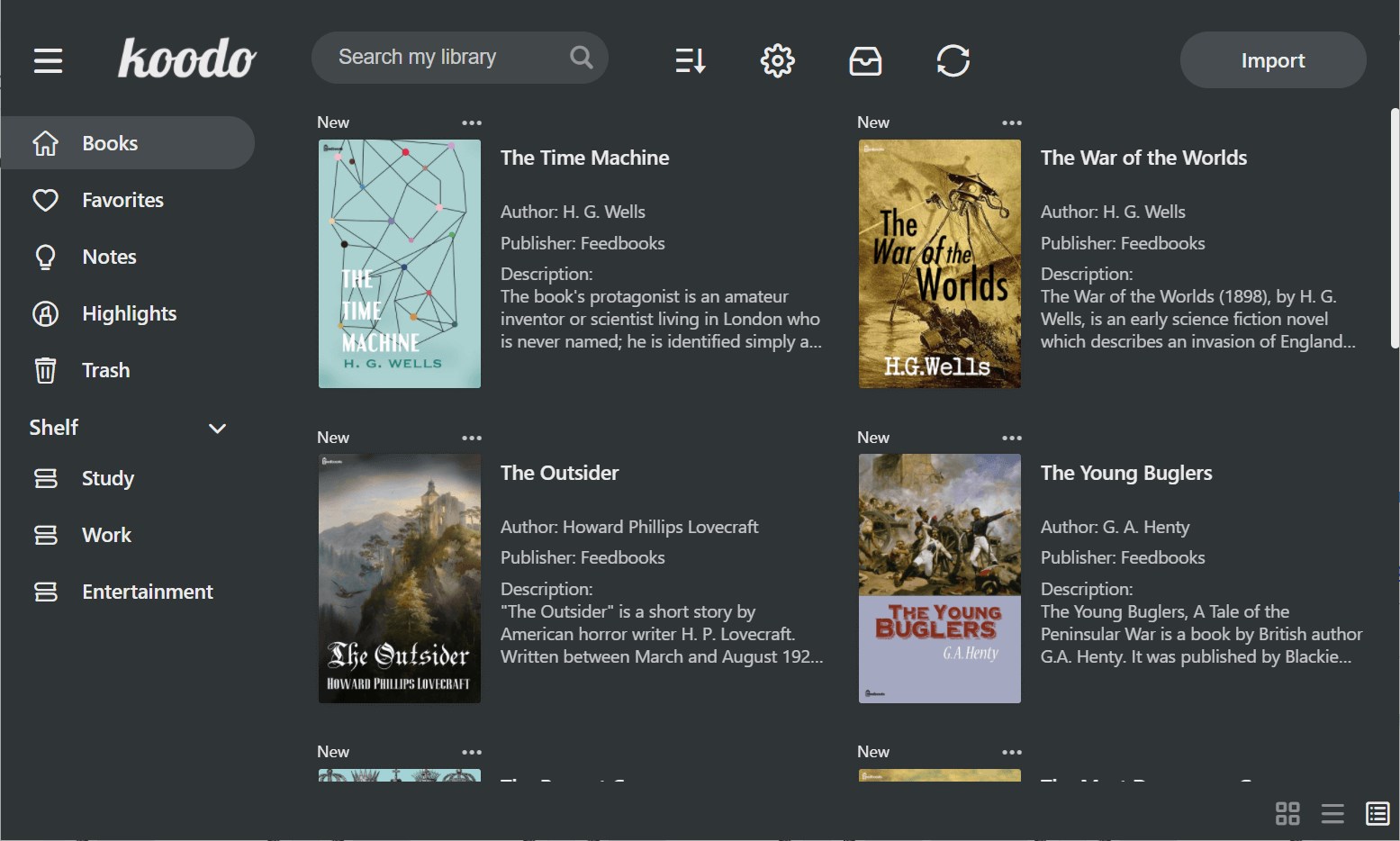
Task: Click the backup and restore icon
Action: (x=865, y=60)
